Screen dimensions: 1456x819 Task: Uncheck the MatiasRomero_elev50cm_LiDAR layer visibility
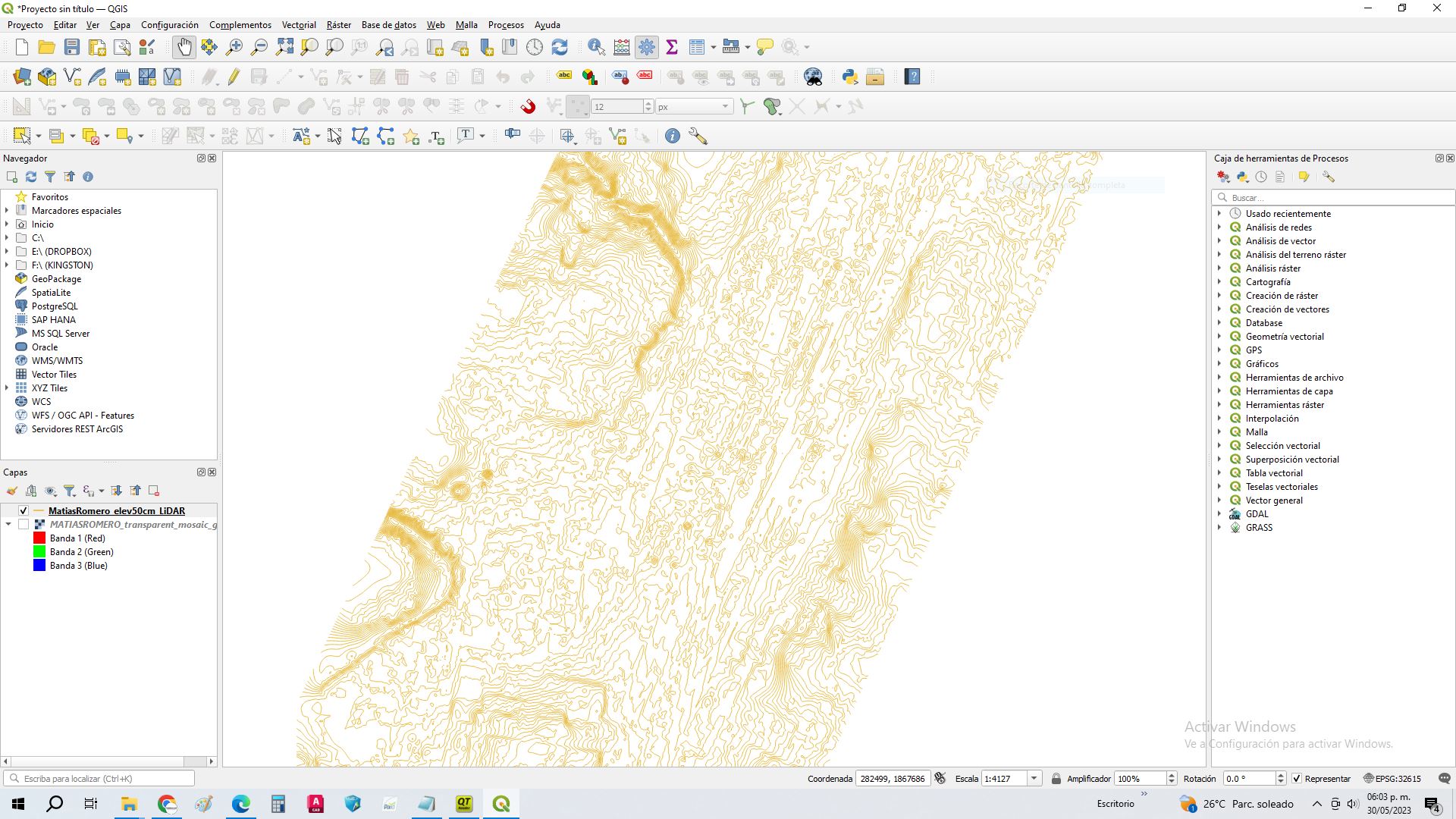24,511
